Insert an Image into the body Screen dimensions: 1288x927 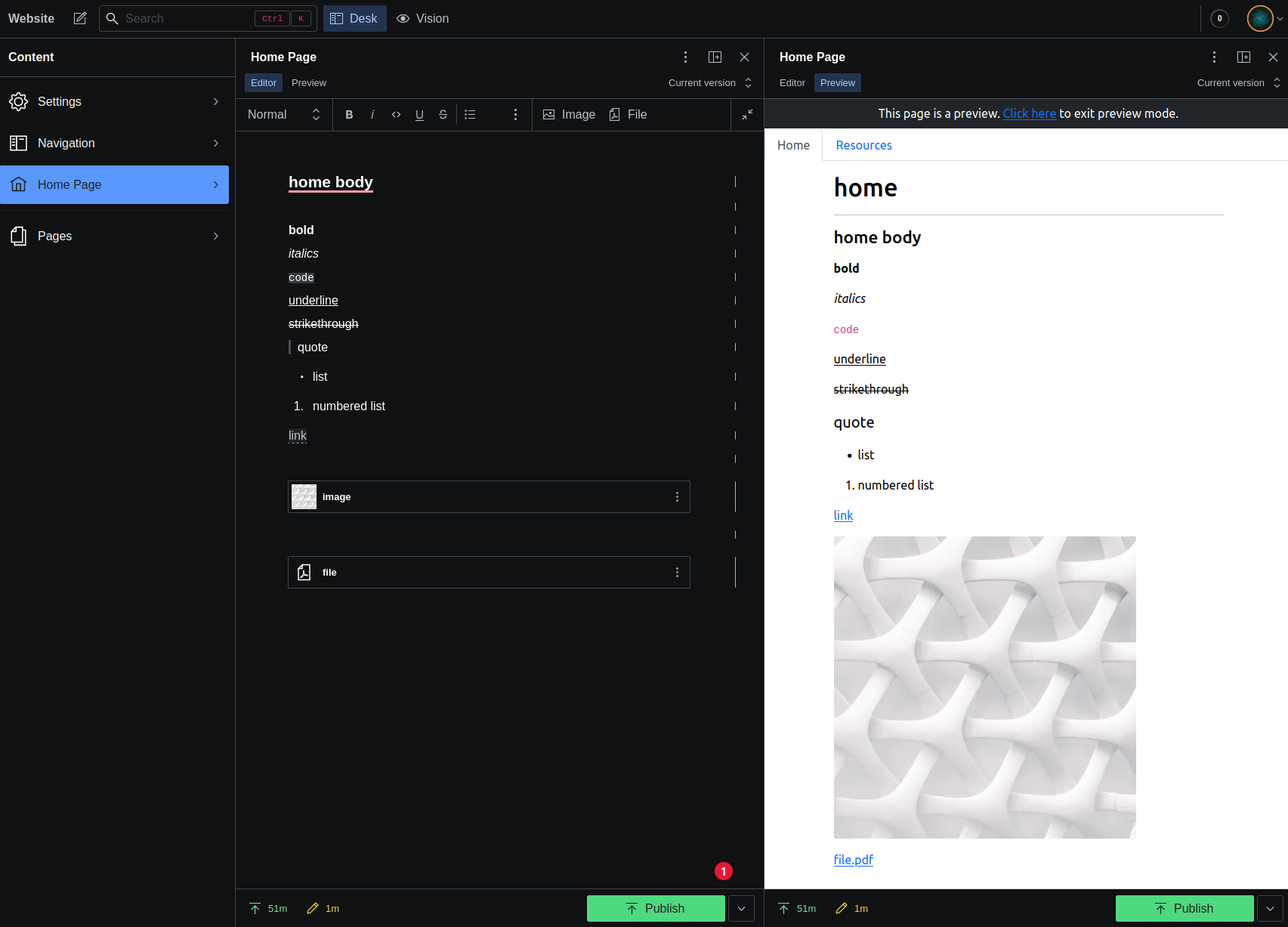pyautogui.click(x=569, y=114)
